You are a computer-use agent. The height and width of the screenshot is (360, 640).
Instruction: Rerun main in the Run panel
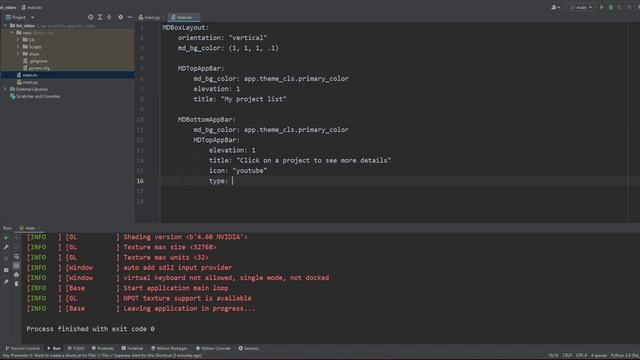click(x=6, y=237)
